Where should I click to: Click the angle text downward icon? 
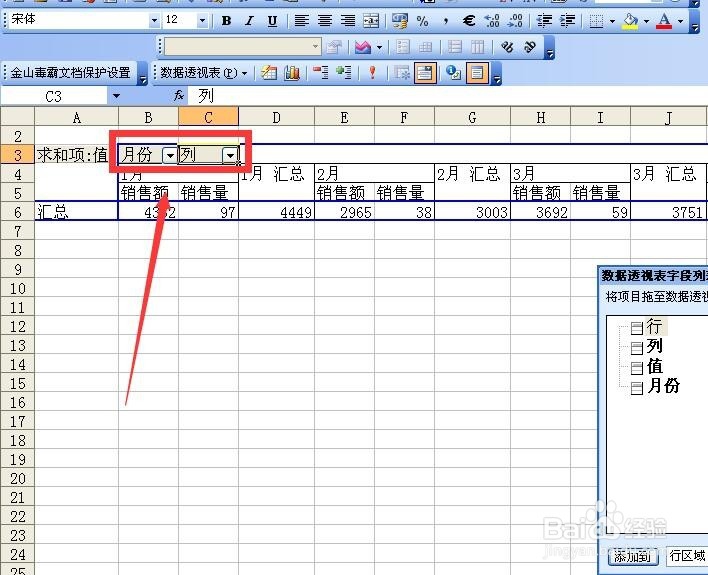pos(507,47)
